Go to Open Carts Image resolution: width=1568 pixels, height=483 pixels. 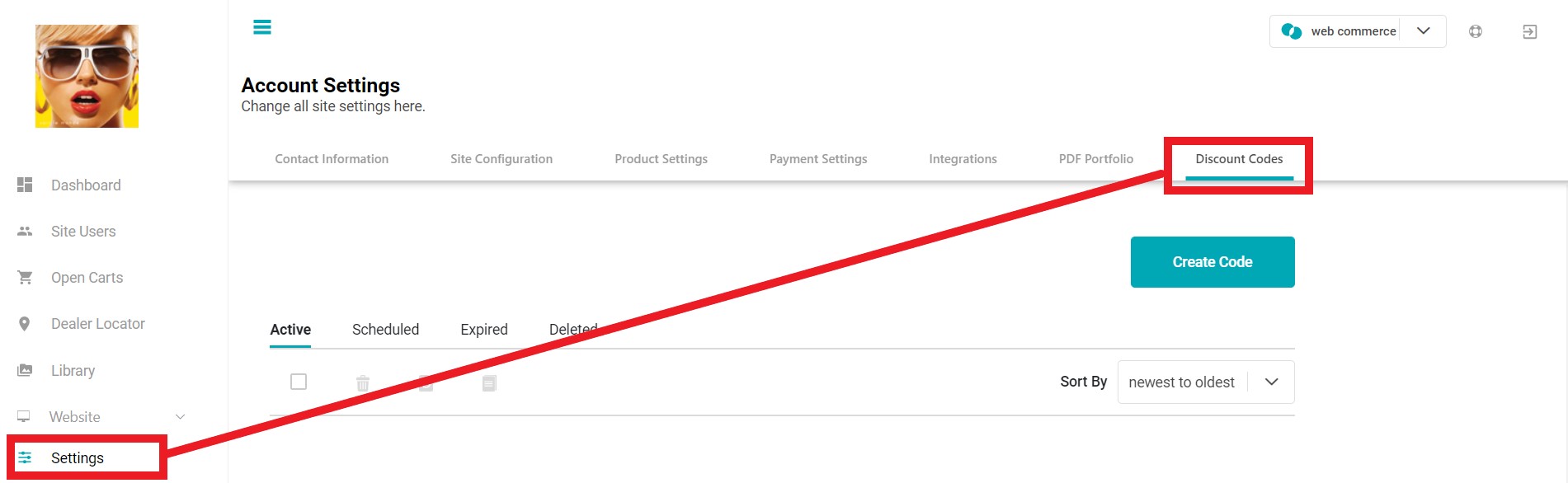[x=87, y=278]
